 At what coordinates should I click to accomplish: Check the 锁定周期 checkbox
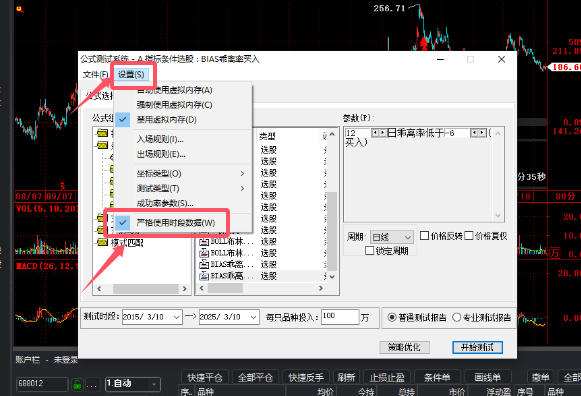coord(369,251)
